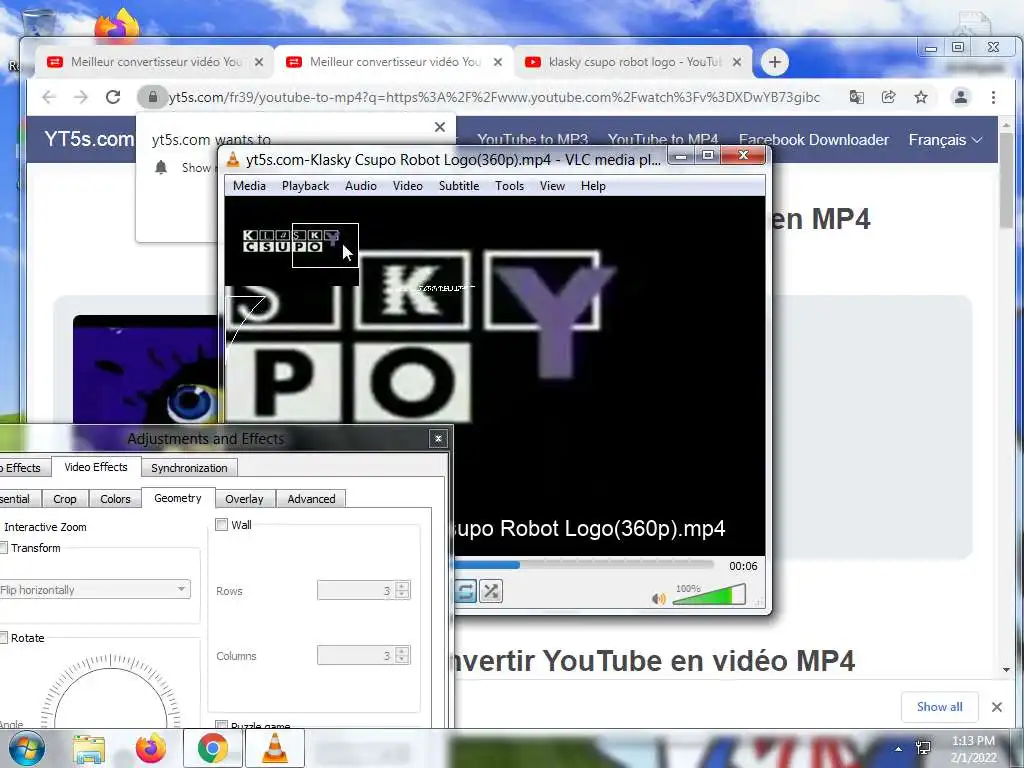
Task: Enable the Rotate checkbox
Action: (3, 638)
